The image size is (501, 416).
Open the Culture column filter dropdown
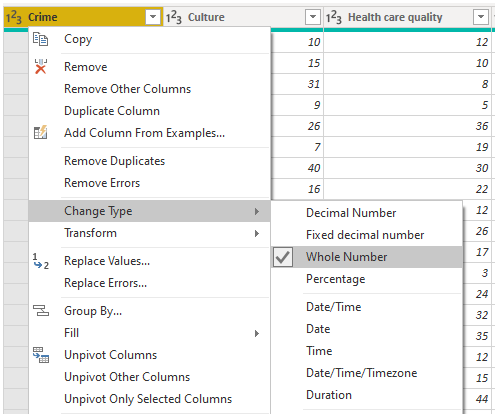pos(313,17)
